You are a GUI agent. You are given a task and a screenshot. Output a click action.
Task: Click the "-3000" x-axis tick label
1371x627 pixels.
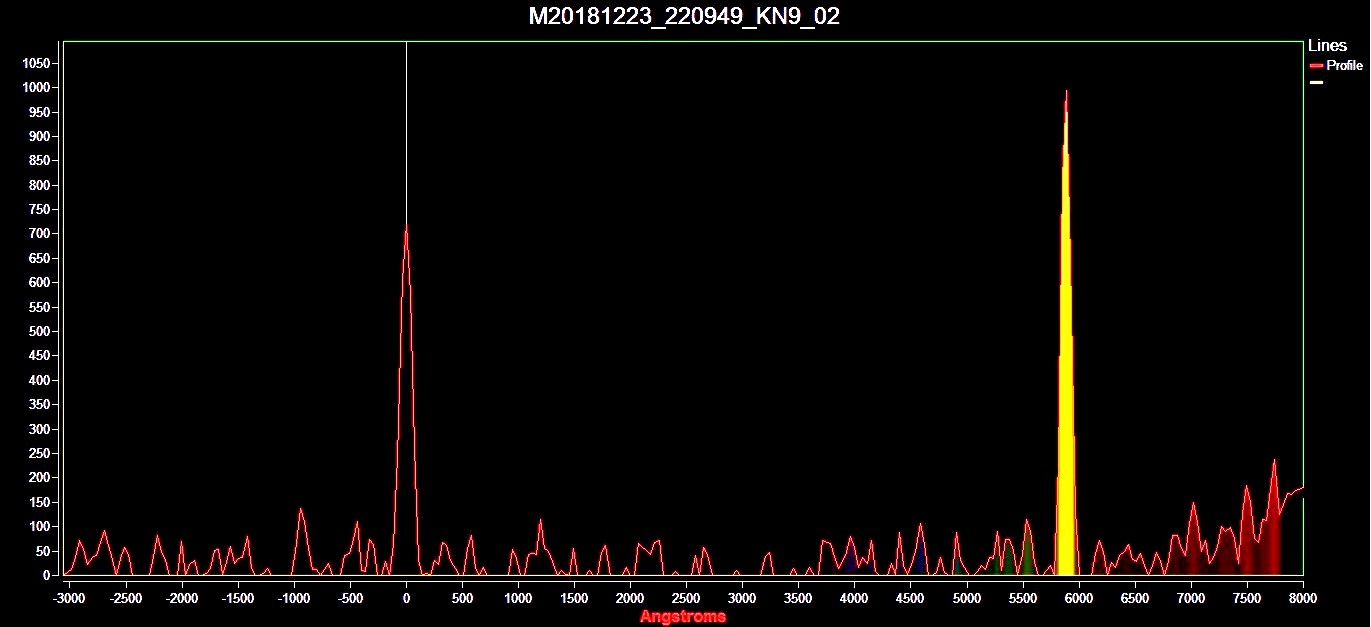(x=69, y=599)
